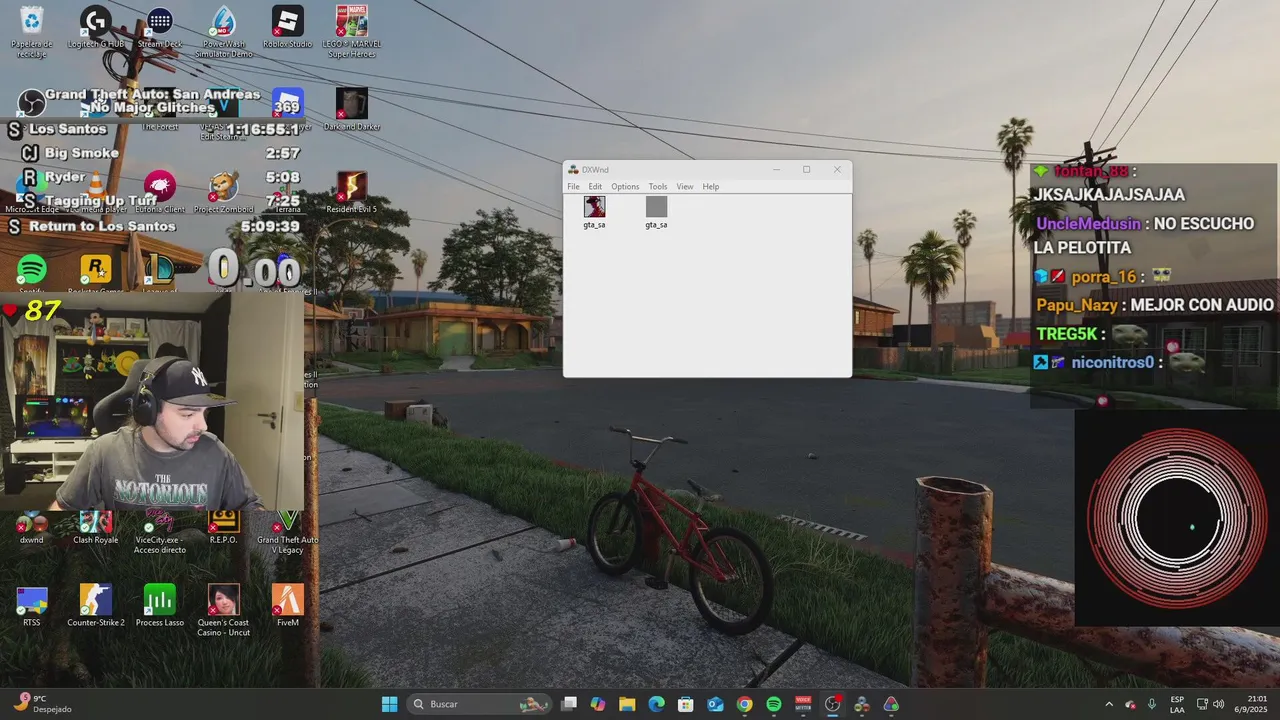This screenshot has width=1280, height=720.
Task: Open the Dark and Darker desktop icon
Action: pos(351,109)
